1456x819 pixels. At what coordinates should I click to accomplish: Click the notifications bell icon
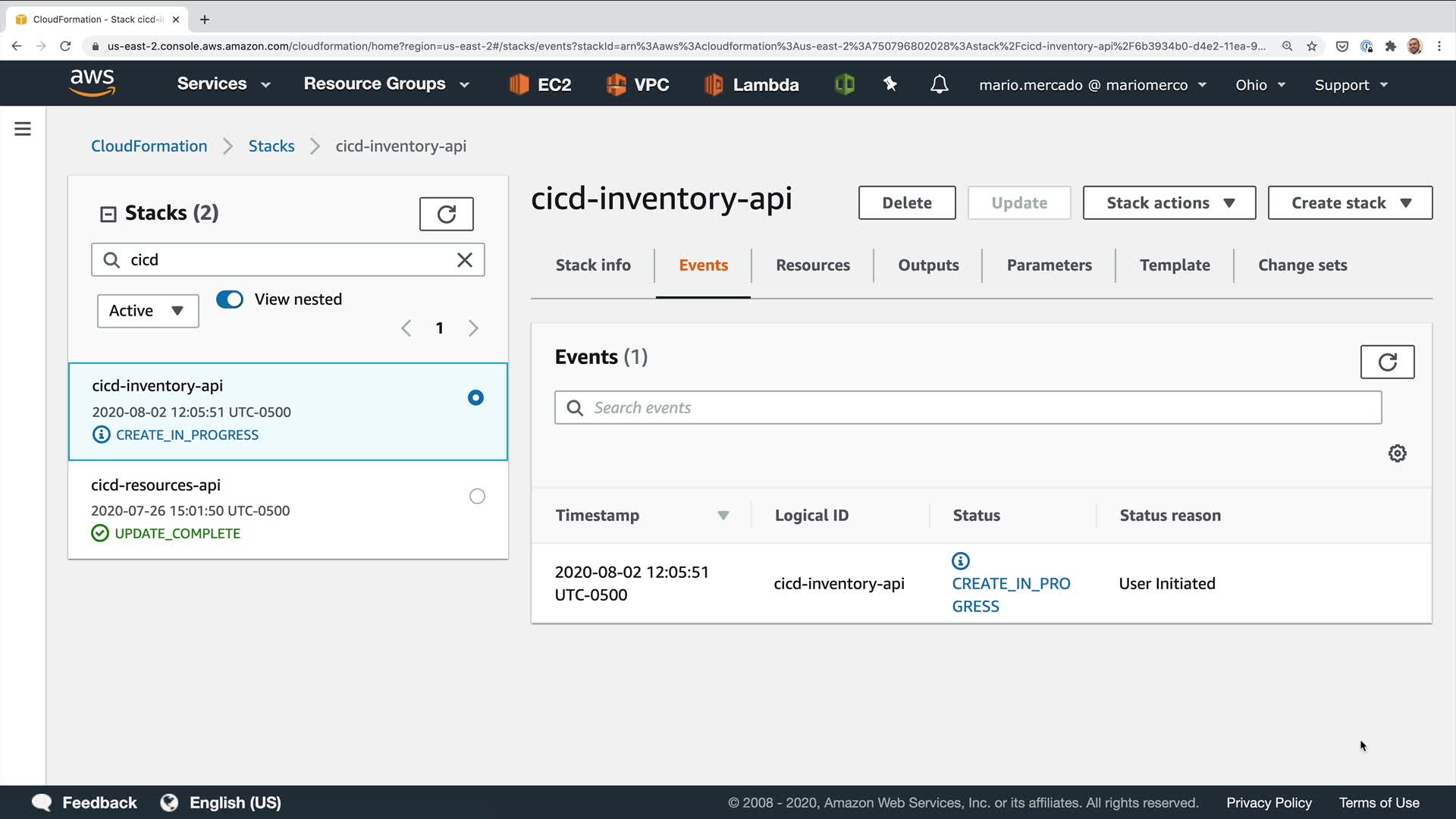[x=939, y=84]
